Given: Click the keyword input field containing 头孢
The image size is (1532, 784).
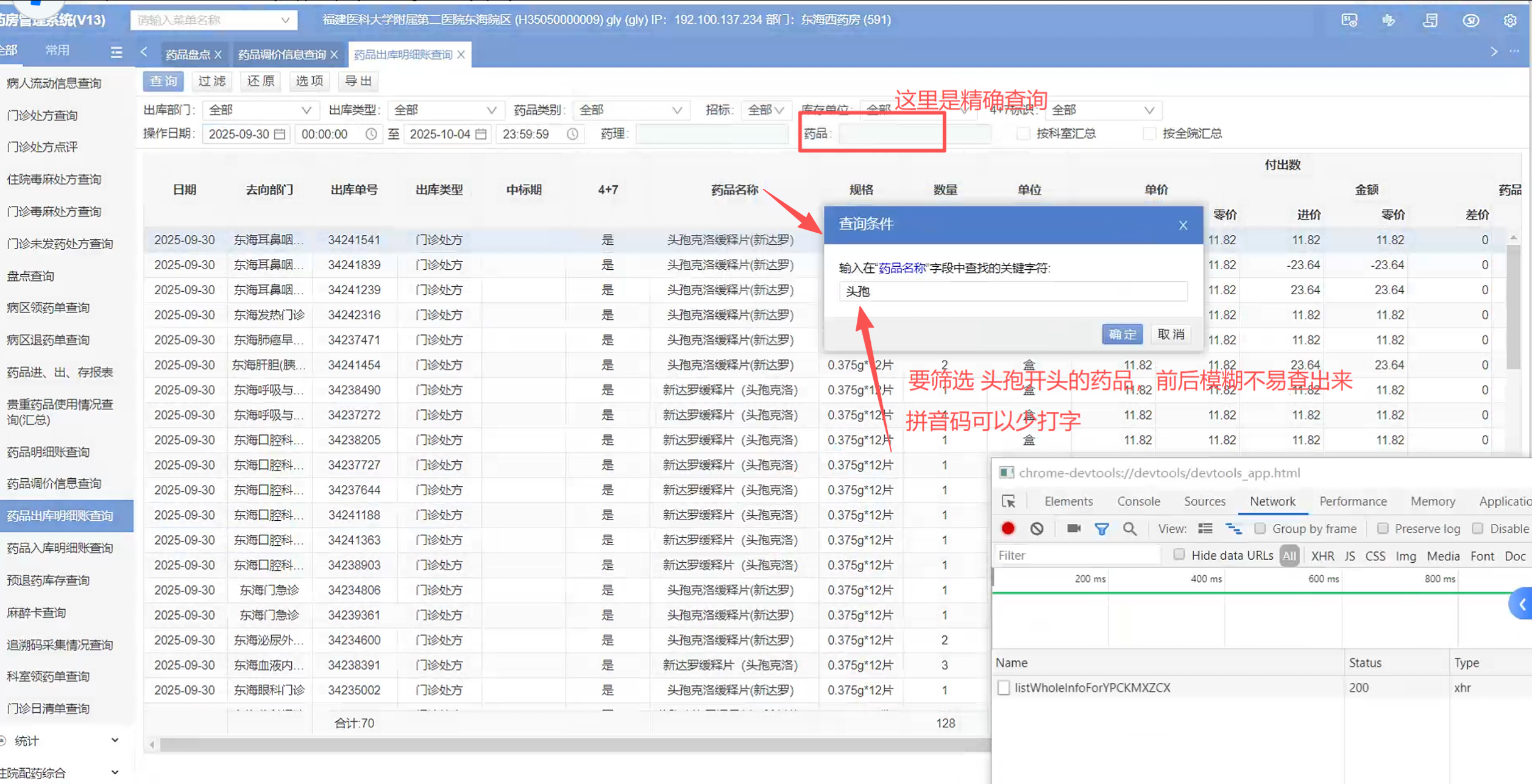Looking at the screenshot, I should [1013, 291].
